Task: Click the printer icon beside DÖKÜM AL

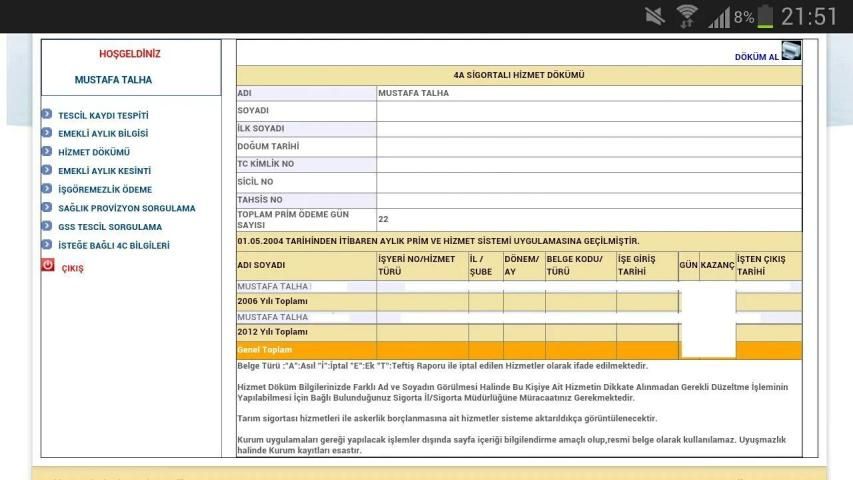Action: tap(791, 51)
